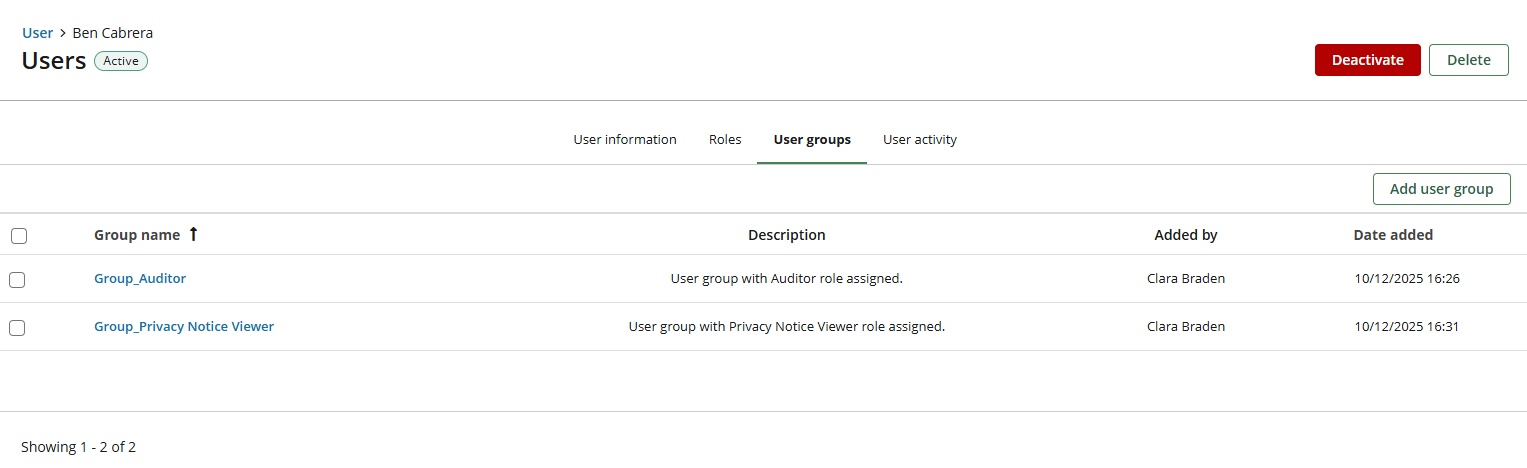Screen dimensions: 1527x468
Task: Click the Auditor role description text
Action: click(787, 279)
